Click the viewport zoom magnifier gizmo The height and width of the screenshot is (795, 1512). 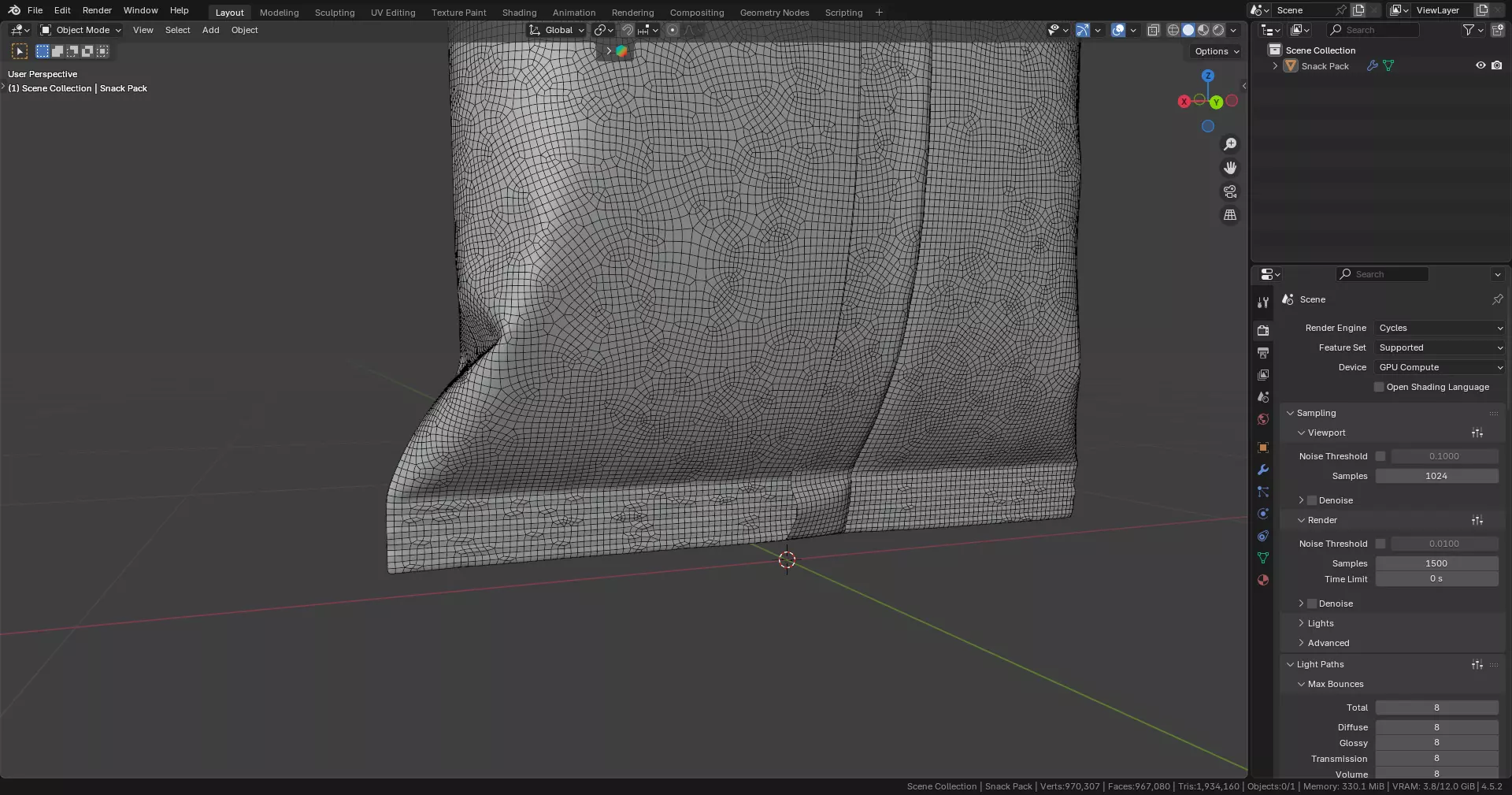pos(1230,144)
